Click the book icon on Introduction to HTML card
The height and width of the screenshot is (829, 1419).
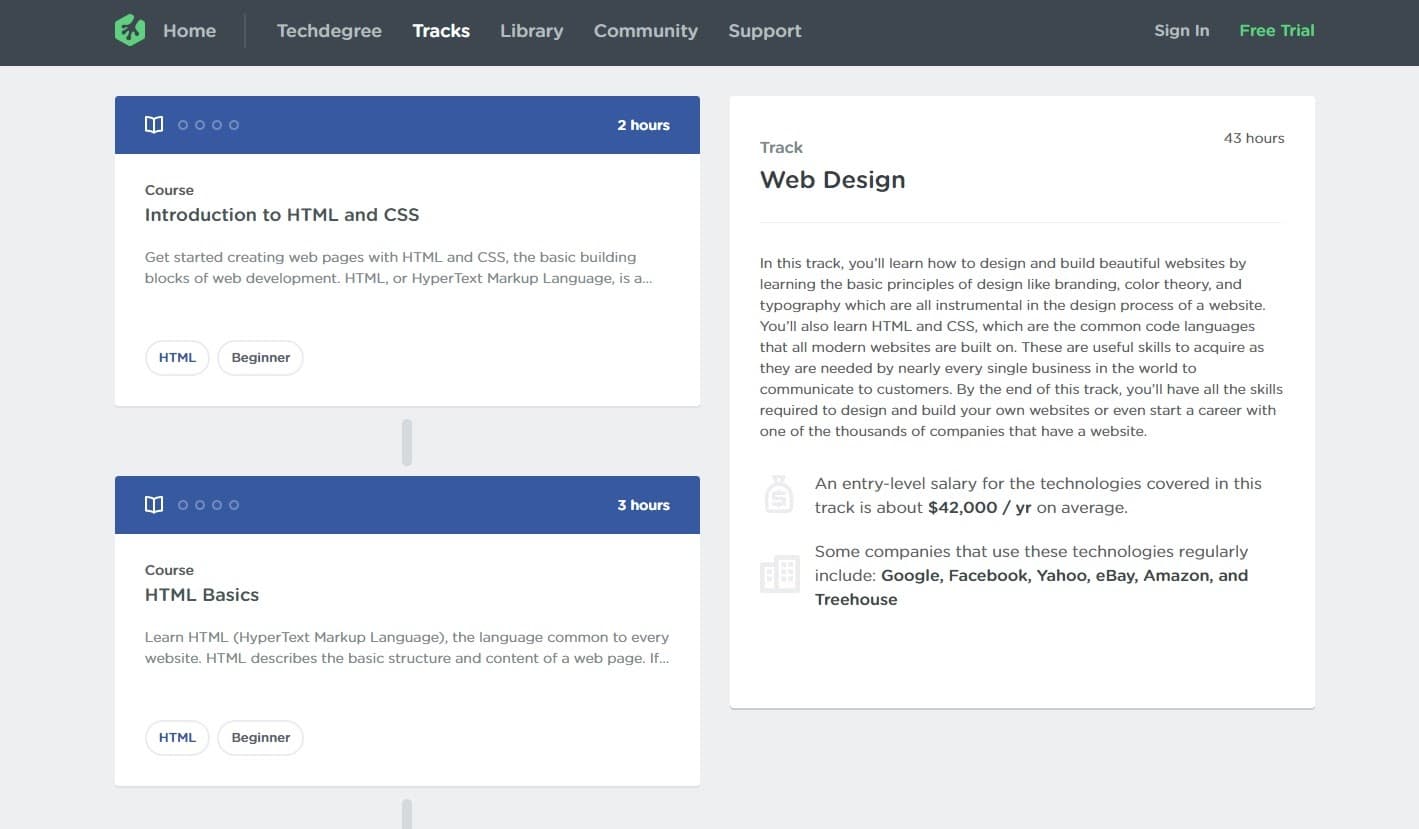[153, 124]
